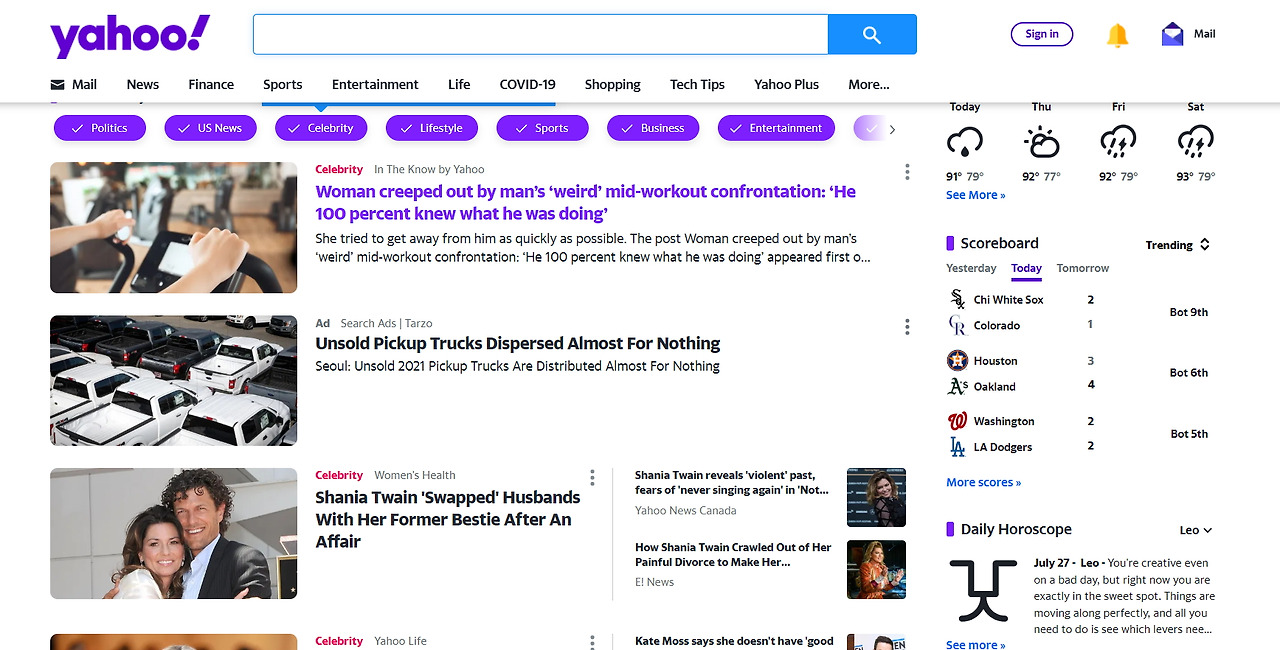Viewport: 1280px width, 650px height.
Task: Click the Chi White Sox team logo
Action: click(957, 299)
